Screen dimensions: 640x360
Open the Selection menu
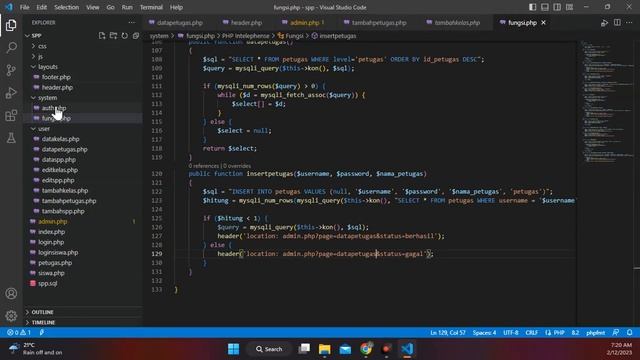click(x=66, y=7)
